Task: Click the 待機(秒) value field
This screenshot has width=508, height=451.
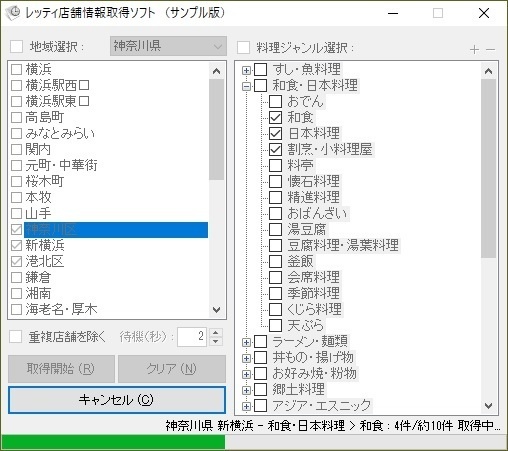Action: click(x=192, y=337)
